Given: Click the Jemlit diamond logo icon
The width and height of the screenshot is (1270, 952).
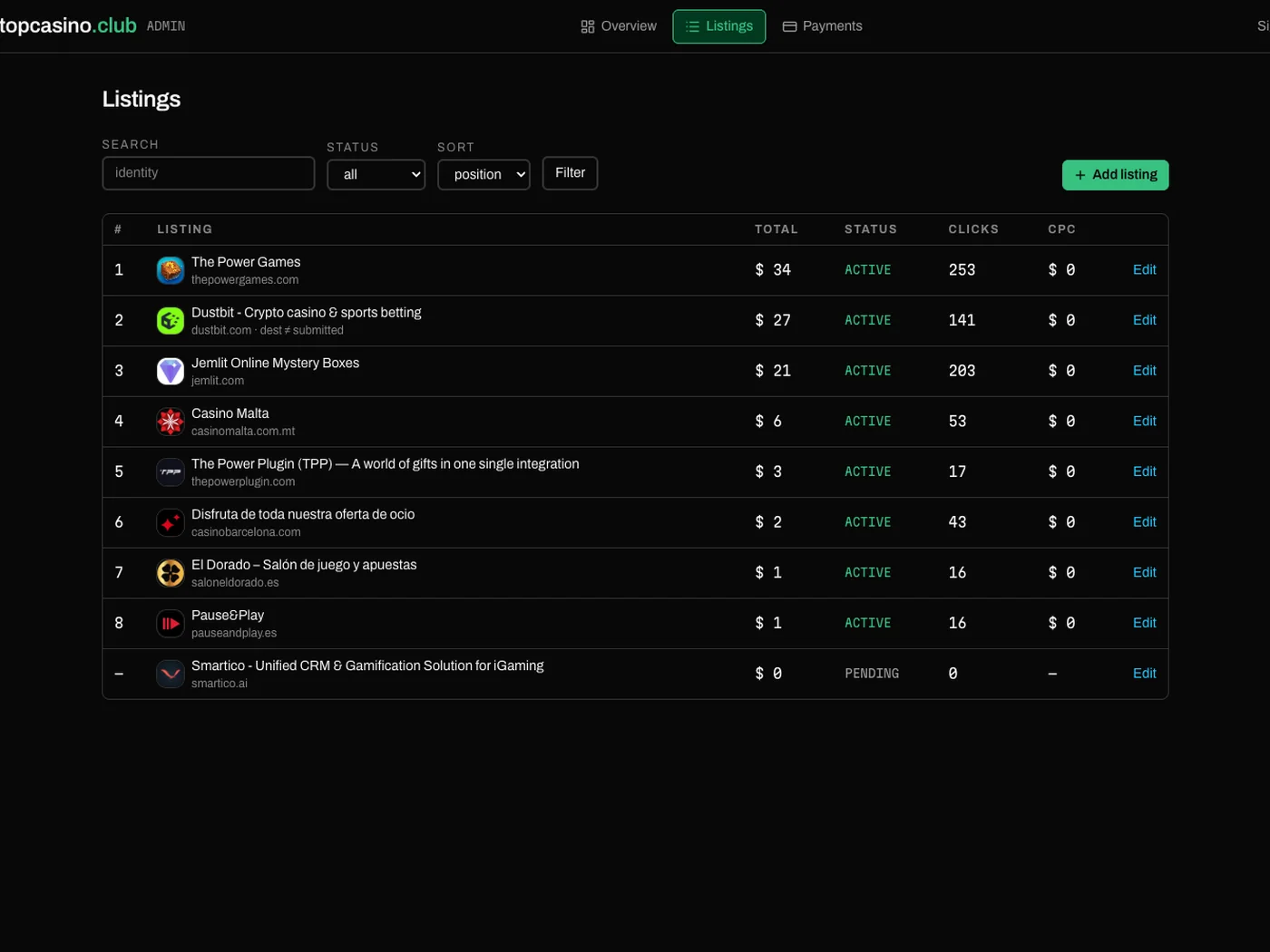Looking at the screenshot, I should click(x=171, y=371).
